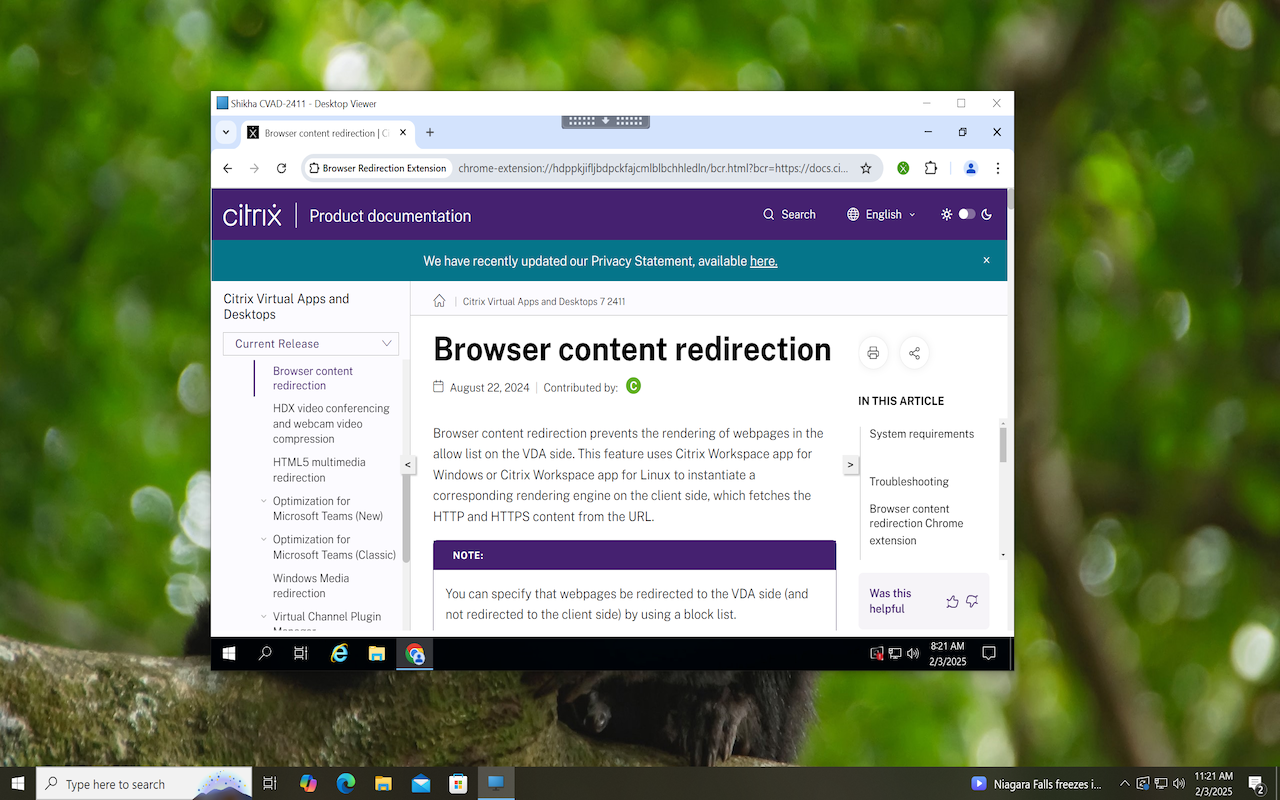Image resolution: width=1280 pixels, height=800 pixels.
Task: Open the Privacy Statement via the here link
Action: (763, 261)
